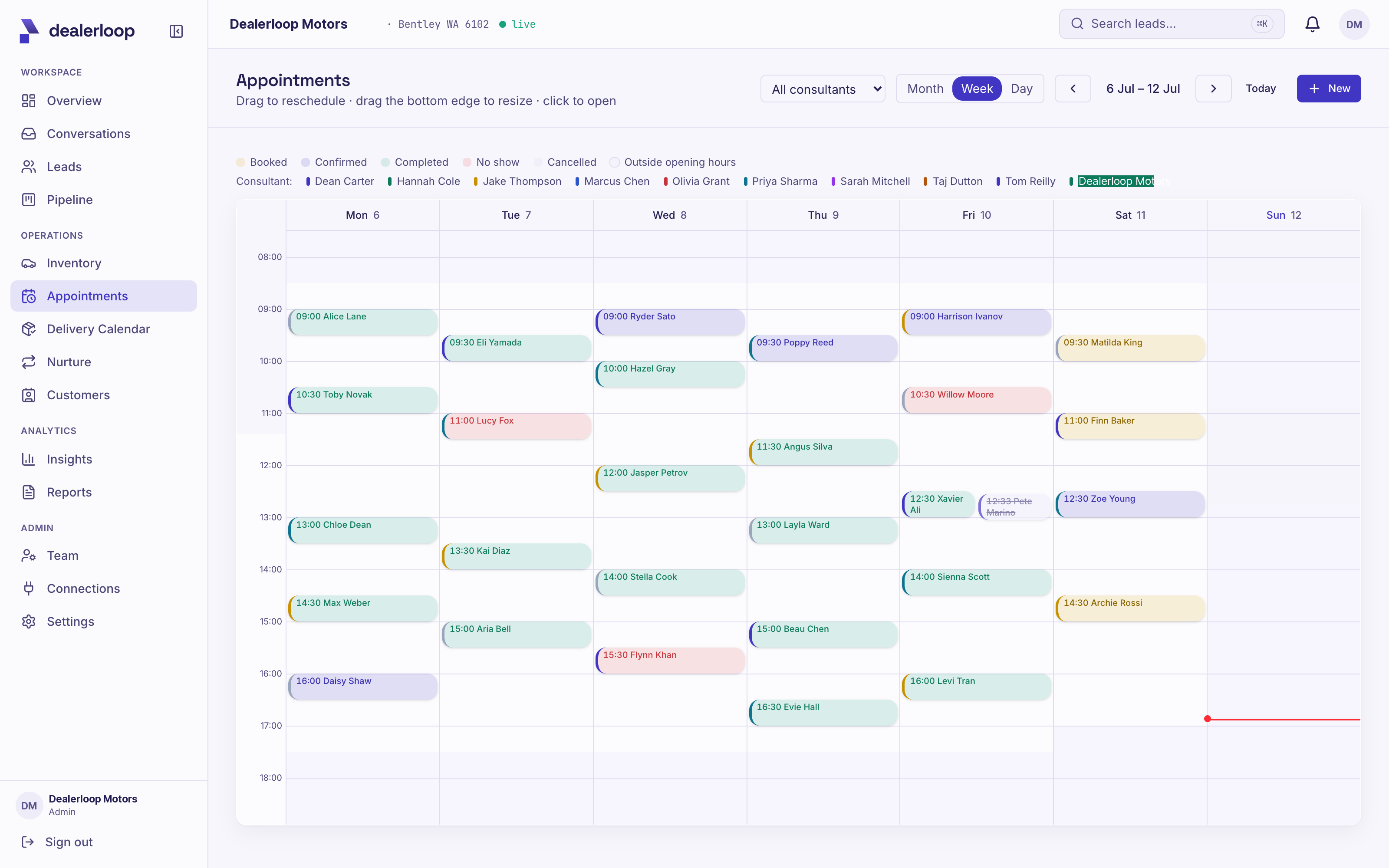This screenshot has width=1389, height=868.
Task: Open the 15:30 Flynn Khan appointment
Action: 670,661
